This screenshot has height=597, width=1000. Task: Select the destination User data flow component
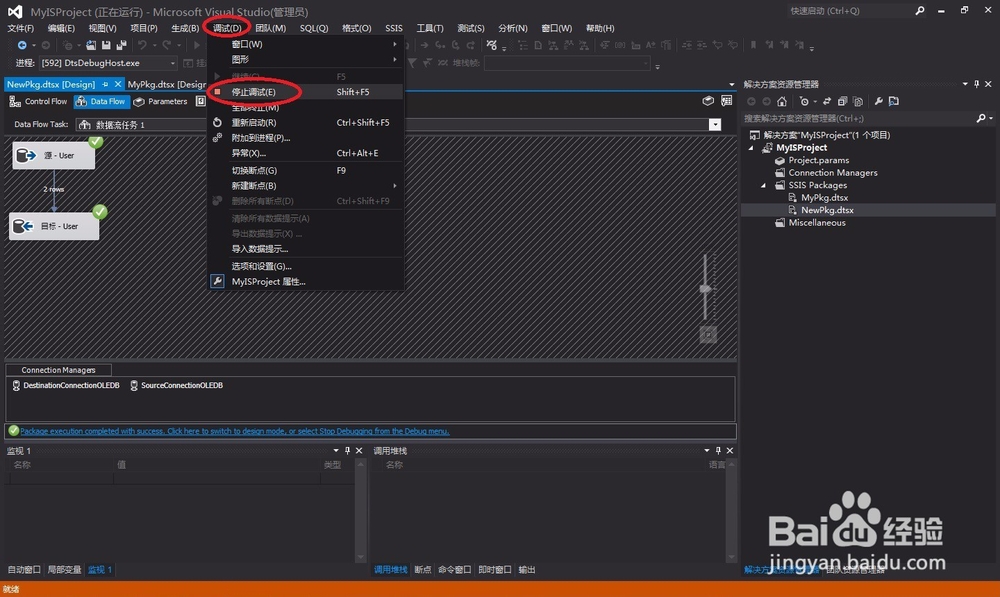point(54,226)
